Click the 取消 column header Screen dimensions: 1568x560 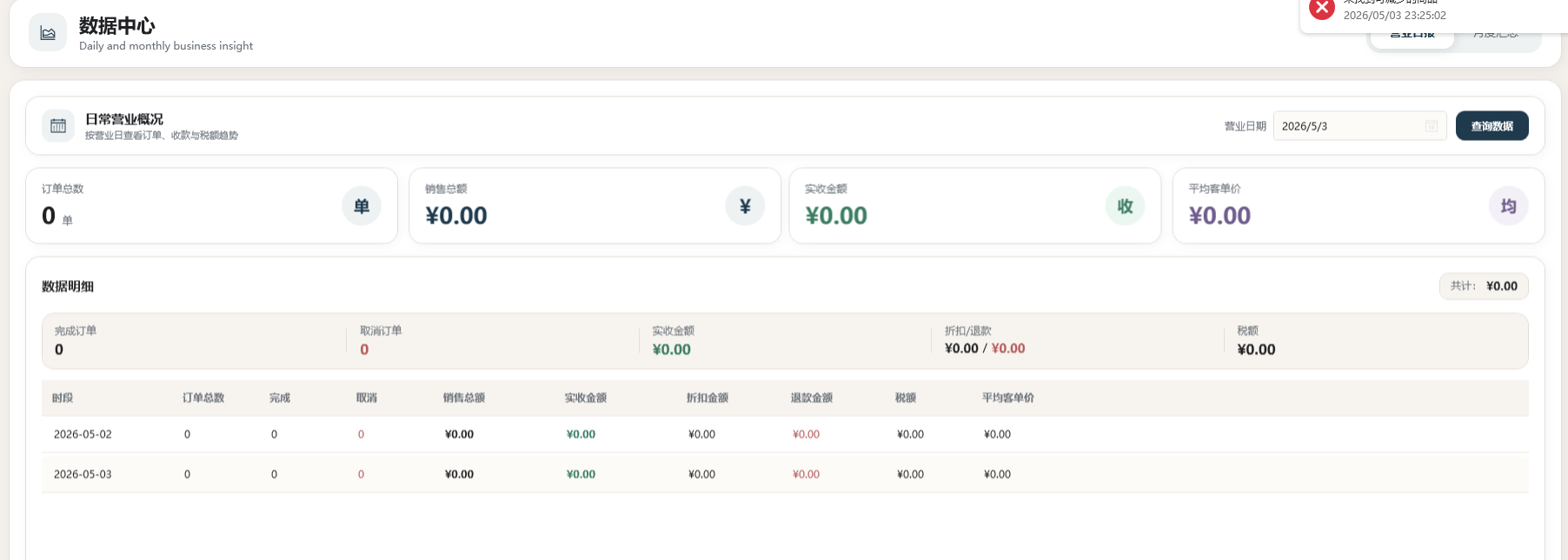[367, 398]
